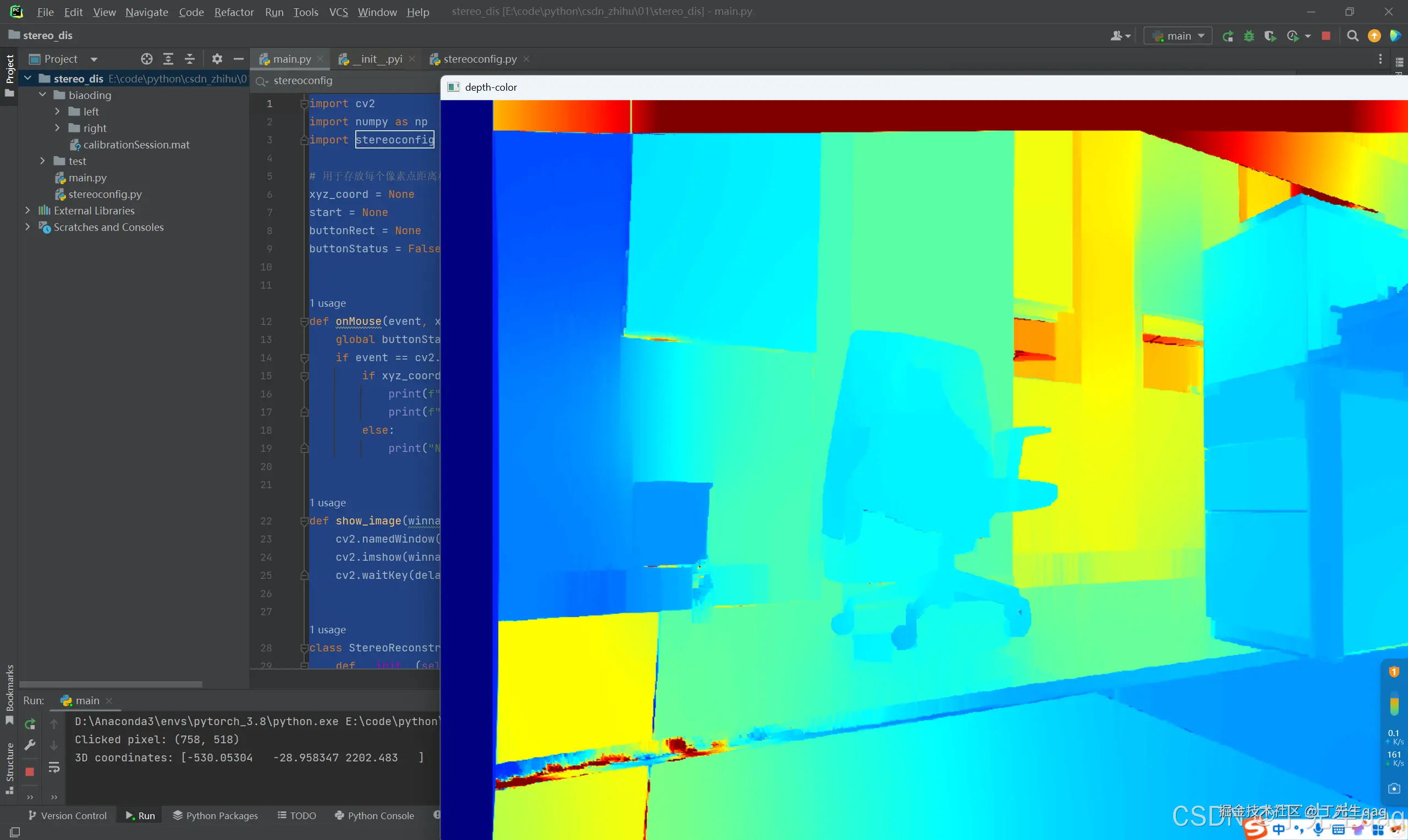Click Collapse All icon in Project toolbar
Screen dimensions: 1408x840
[190, 59]
